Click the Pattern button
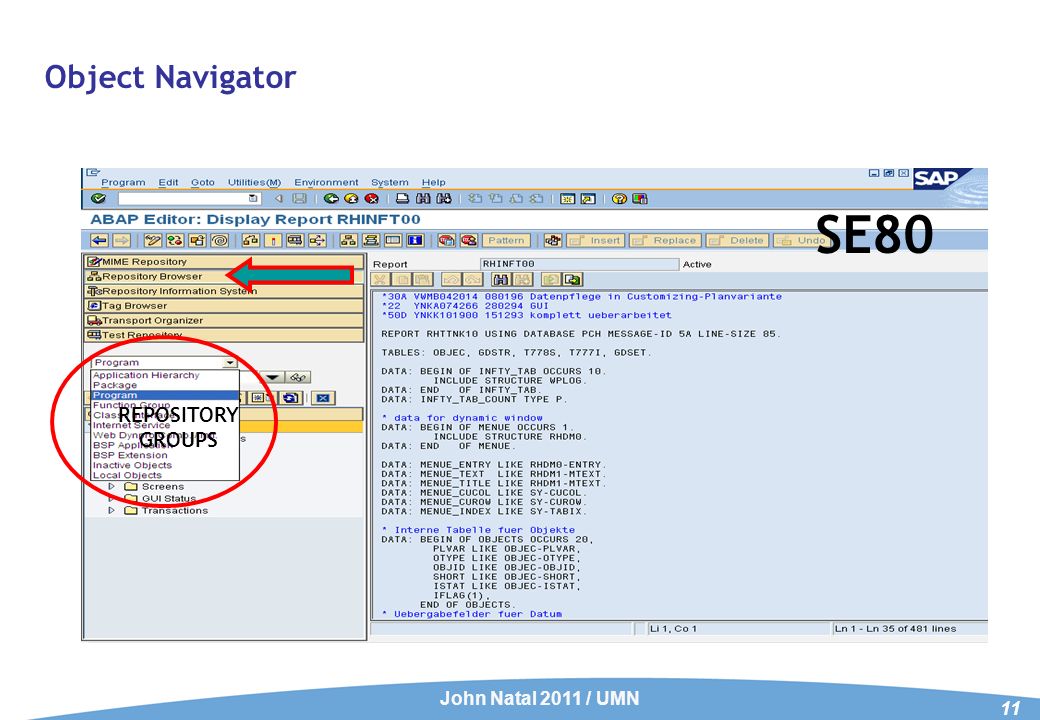This screenshot has width=1040, height=720. point(506,241)
